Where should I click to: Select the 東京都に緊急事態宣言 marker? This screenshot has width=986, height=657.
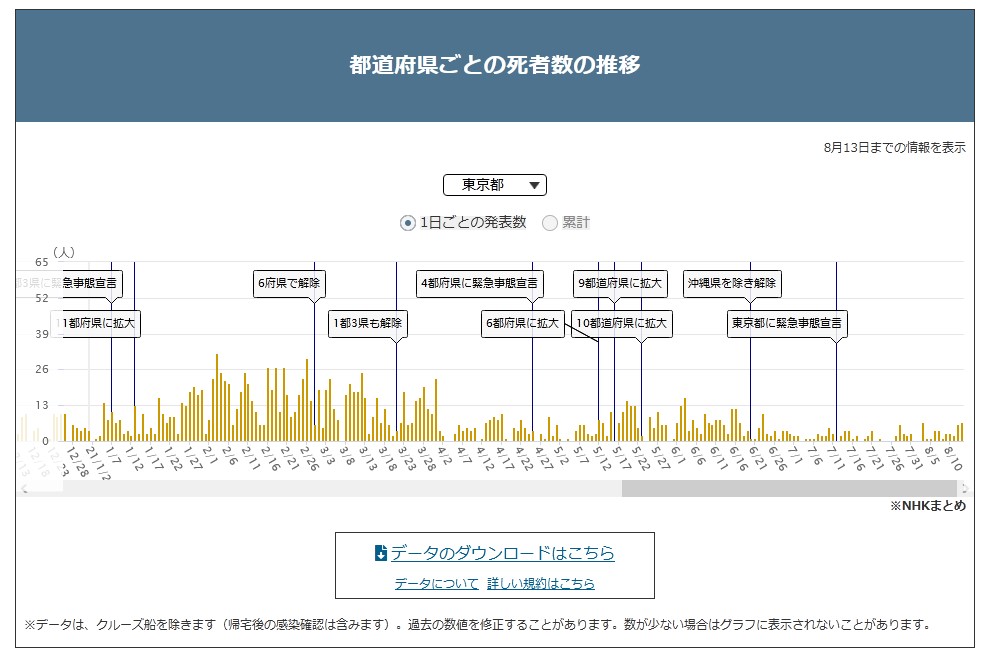point(787,323)
